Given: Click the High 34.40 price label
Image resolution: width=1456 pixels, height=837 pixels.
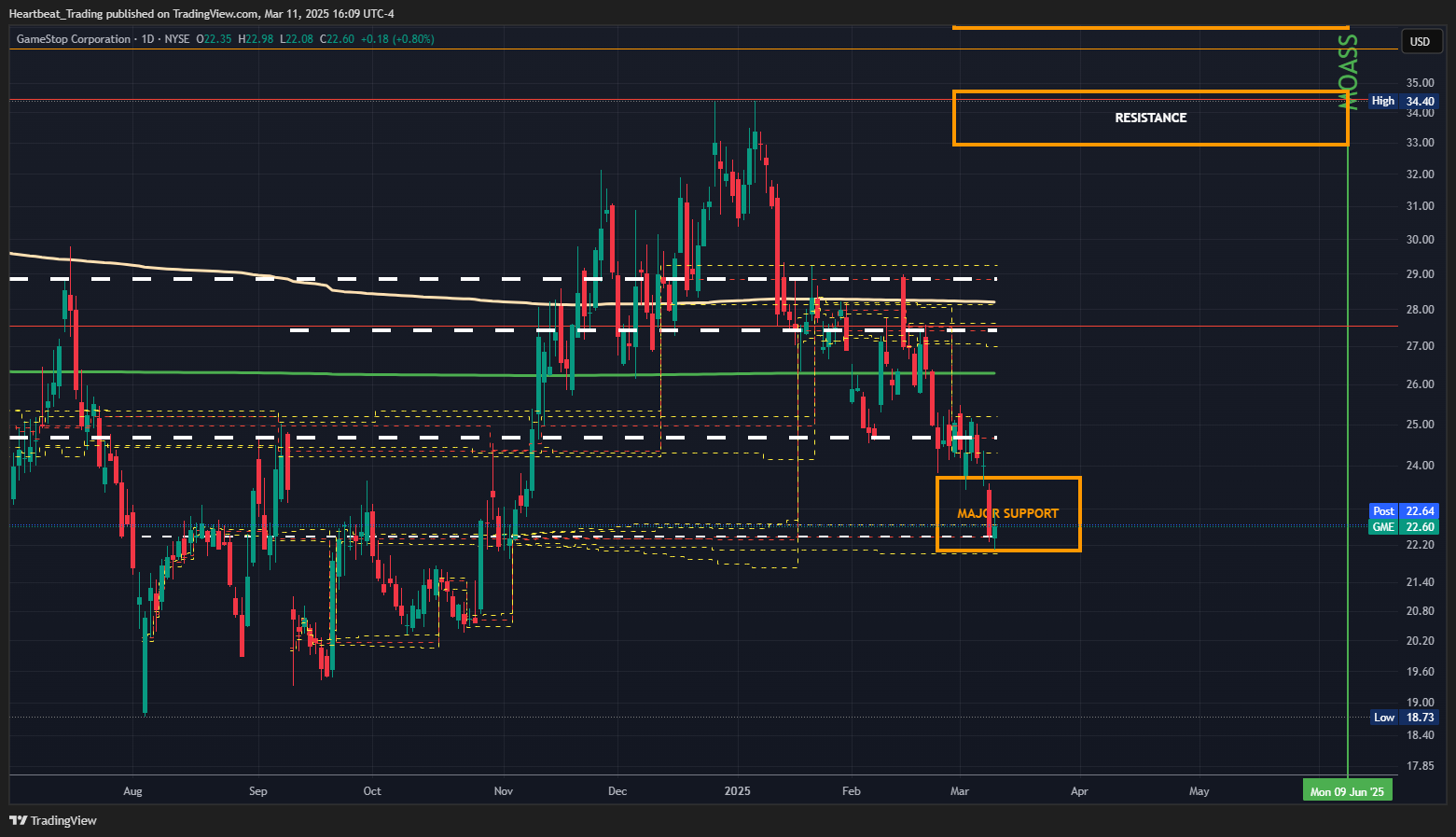Looking at the screenshot, I should [x=1404, y=101].
